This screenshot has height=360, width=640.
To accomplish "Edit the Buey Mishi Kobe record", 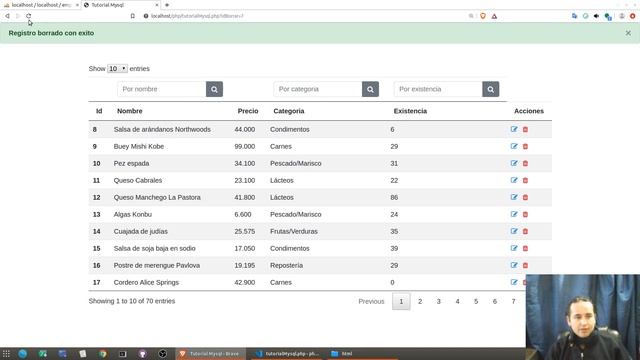I will [x=514, y=146].
